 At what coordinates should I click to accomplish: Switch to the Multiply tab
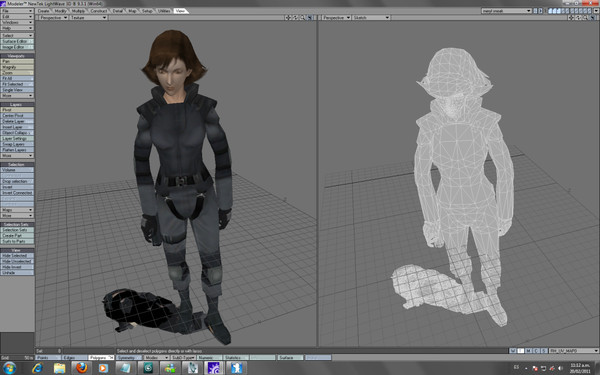78,11
